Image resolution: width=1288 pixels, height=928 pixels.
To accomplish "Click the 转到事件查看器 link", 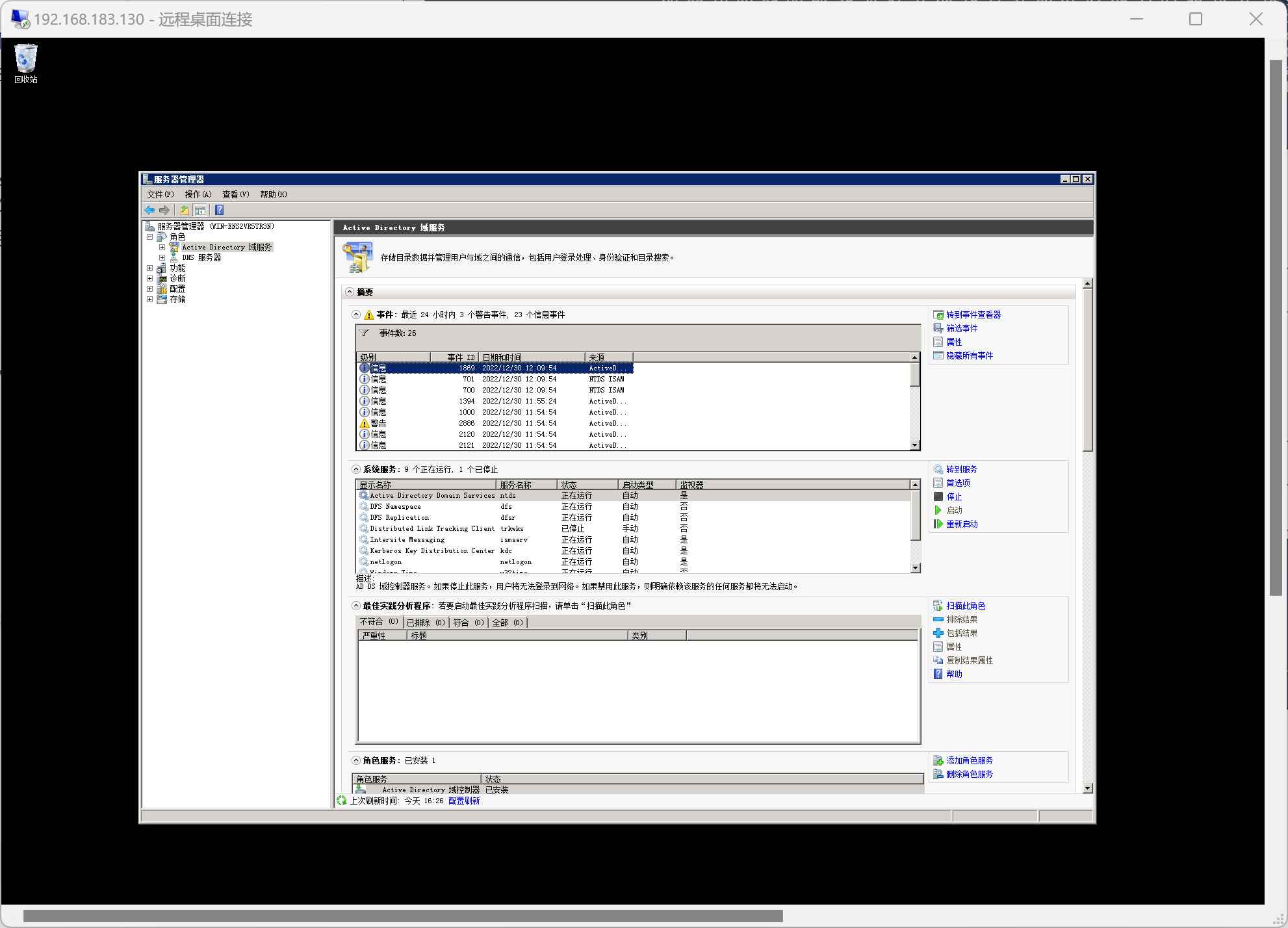I will [x=973, y=315].
